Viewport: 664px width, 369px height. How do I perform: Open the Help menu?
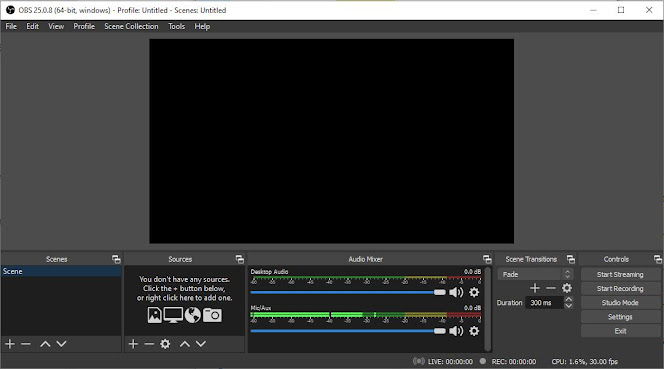[202, 26]
